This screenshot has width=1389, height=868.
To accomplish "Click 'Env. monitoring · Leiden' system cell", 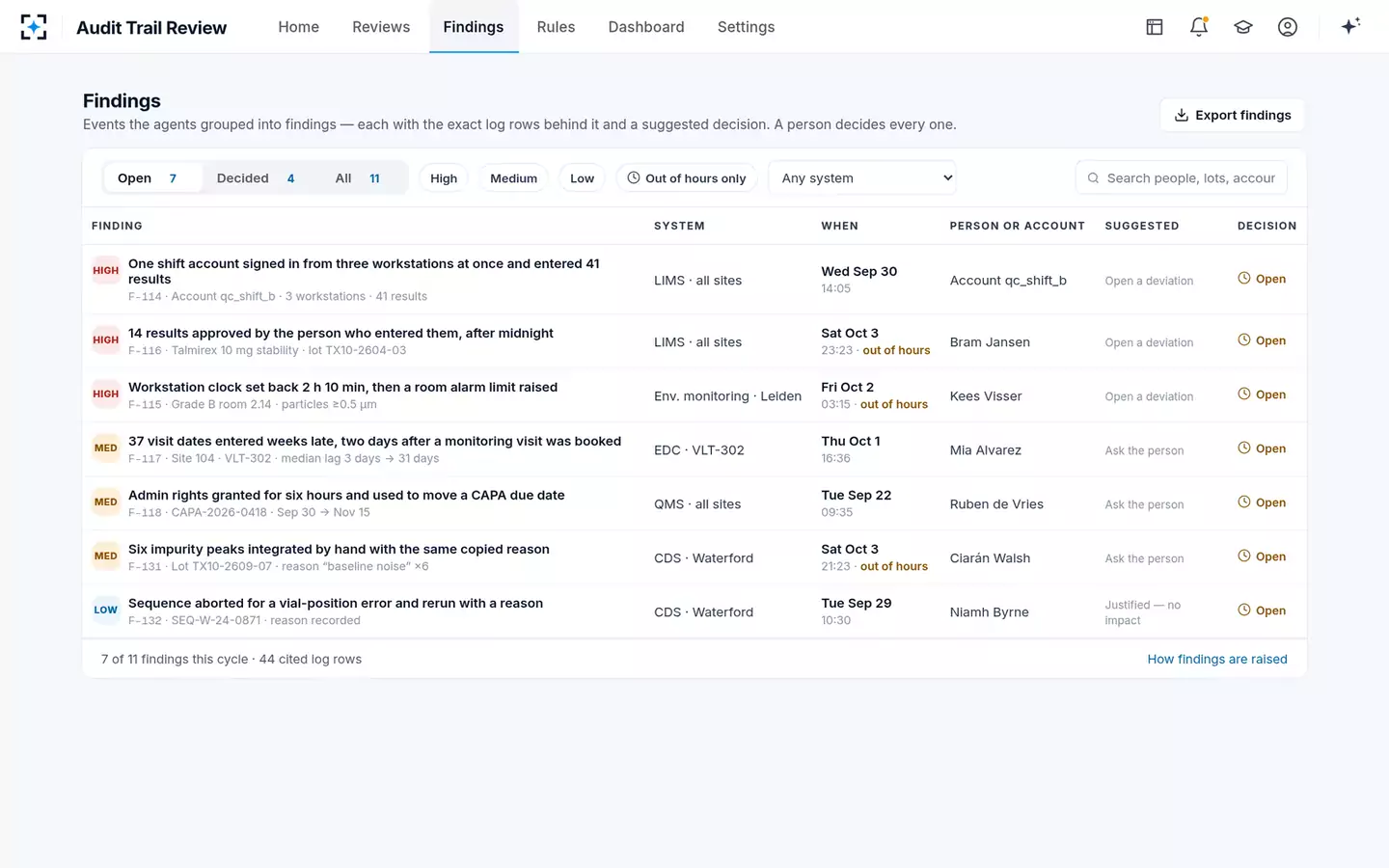I will [x=727, y=396].
